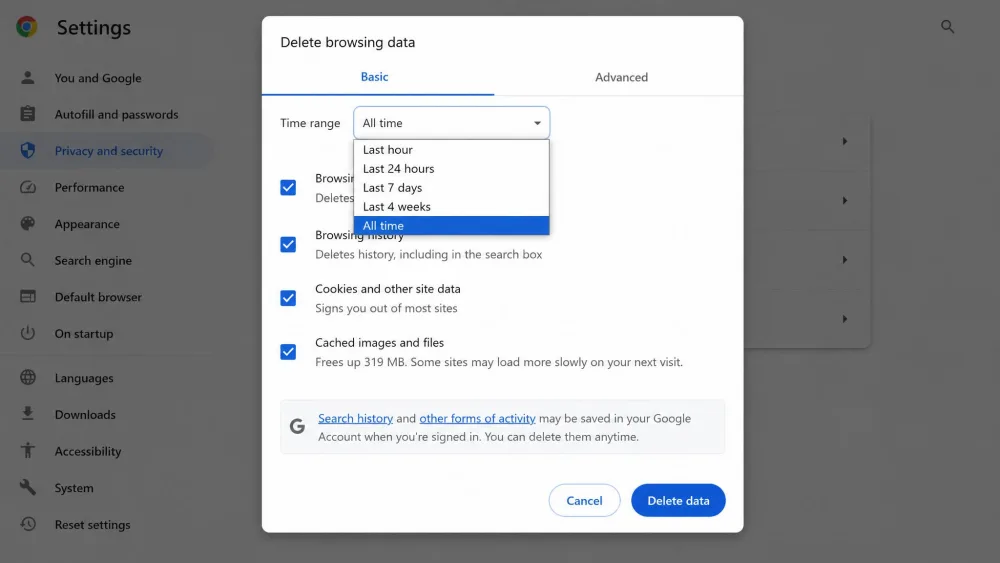Open Reset settings page
Screen dimensions: 1000x563
coord(92,524)
